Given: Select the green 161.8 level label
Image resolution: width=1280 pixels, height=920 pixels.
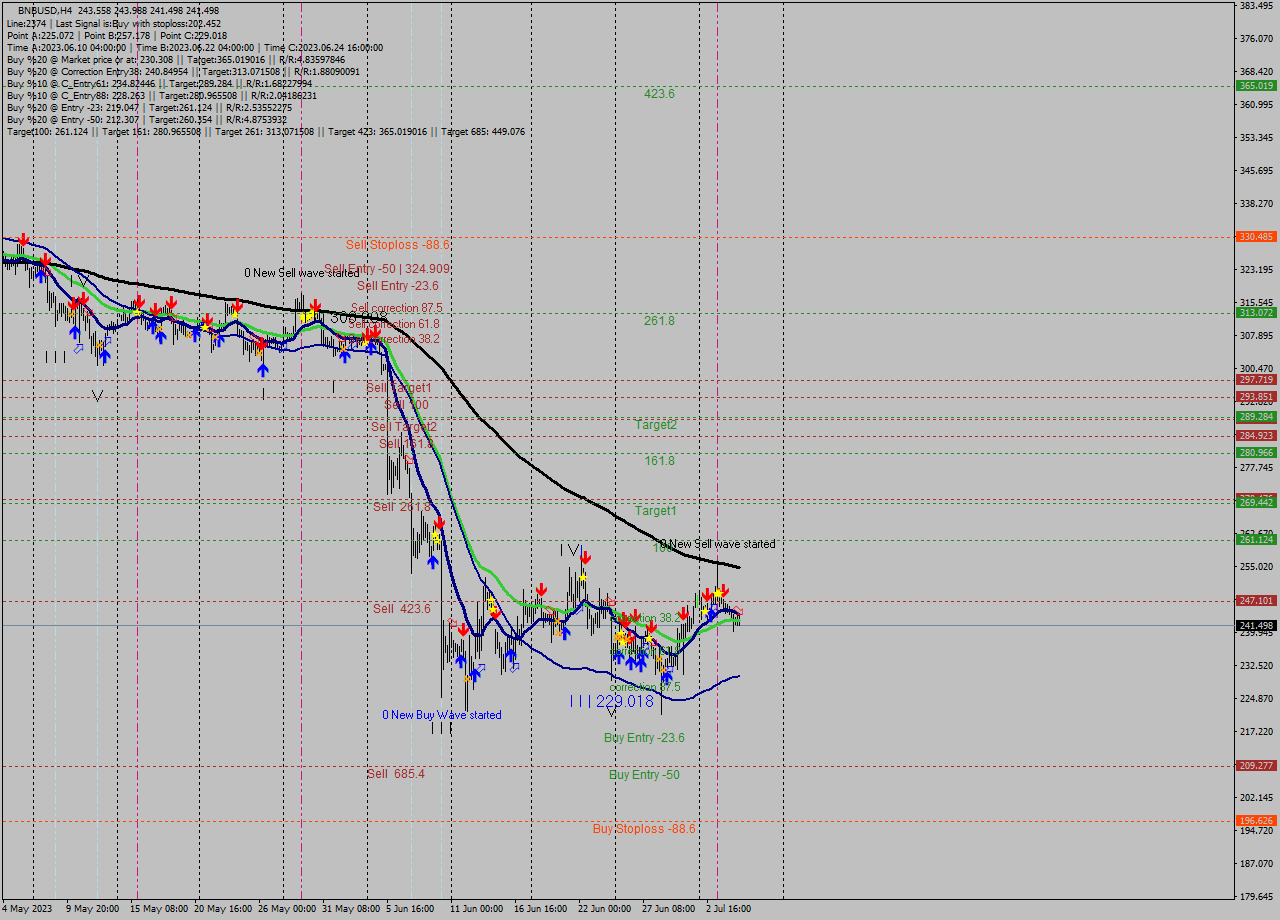Looking at the screenshot, I should coord(659,461).
